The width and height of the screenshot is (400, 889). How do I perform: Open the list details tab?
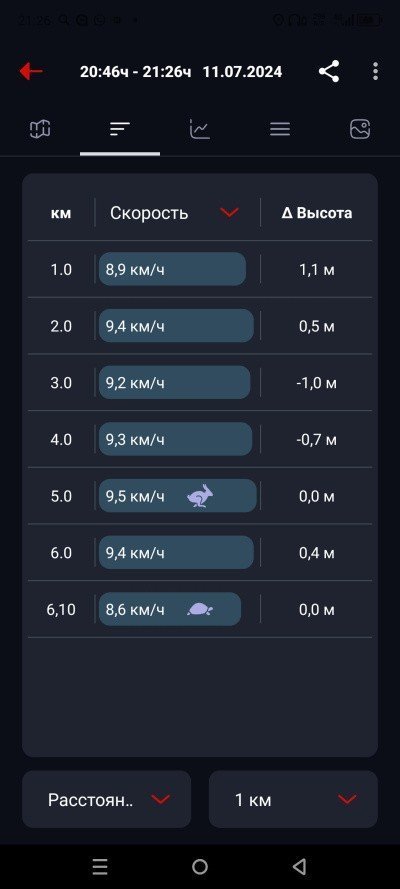(x=280, y=129)
